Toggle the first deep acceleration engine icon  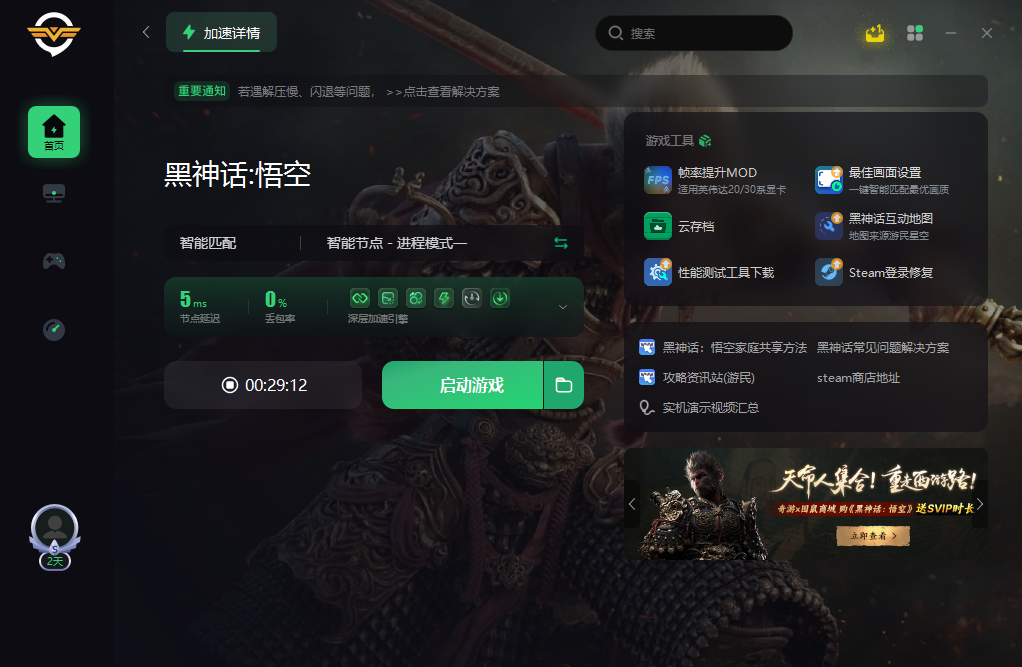[360, 299]
